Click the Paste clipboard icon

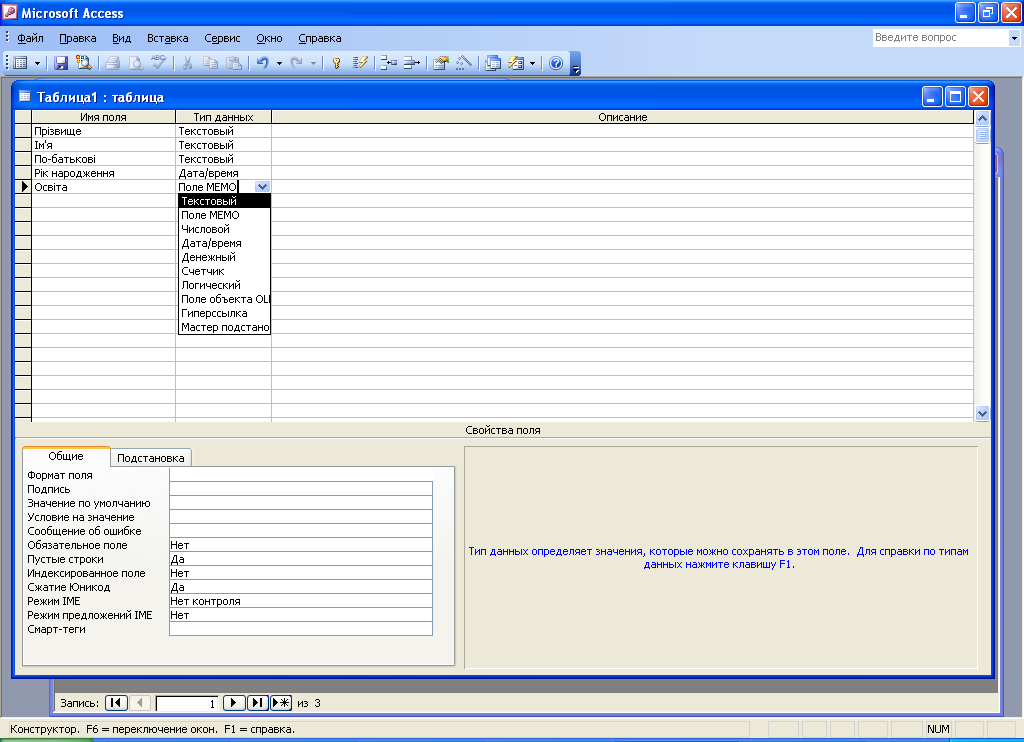click(x=233, y=63)
